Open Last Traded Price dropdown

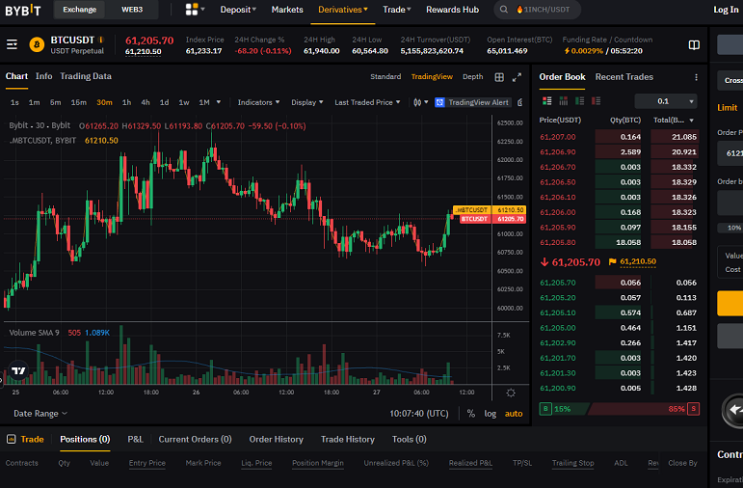pyautogui.click(x=367, y=102)
